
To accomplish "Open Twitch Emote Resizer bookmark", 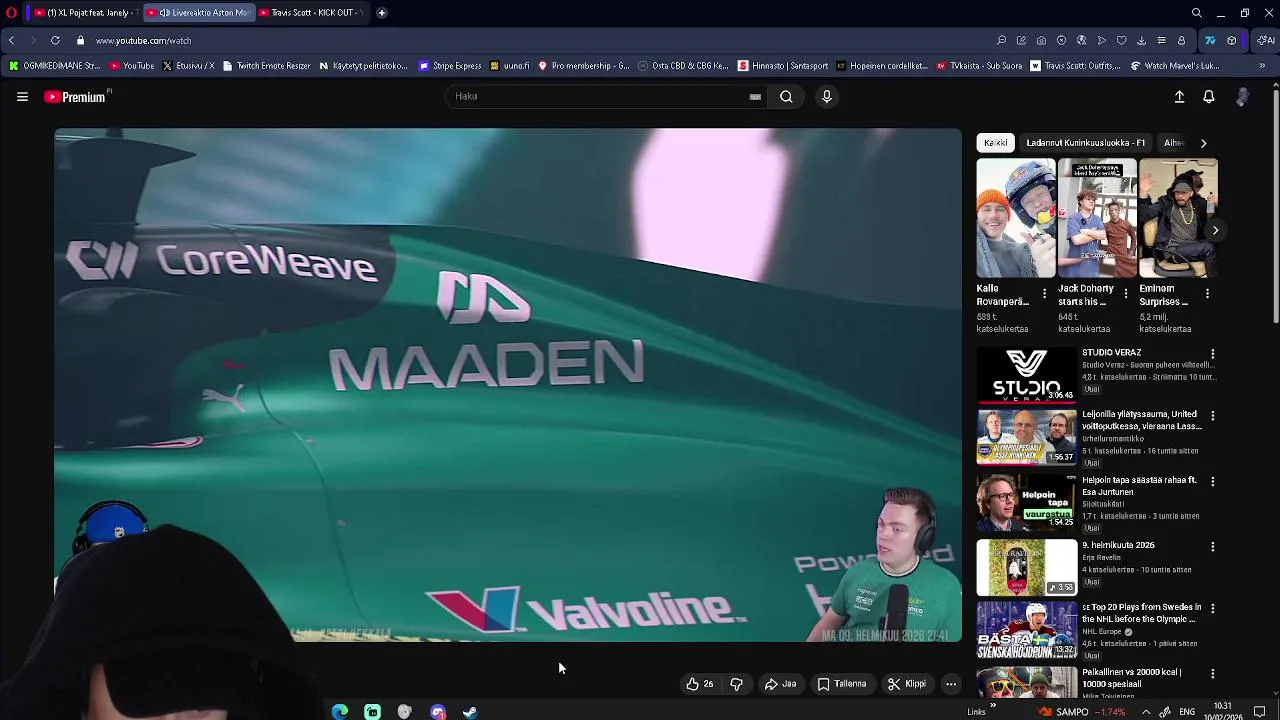I will click(x=266, y=66).
